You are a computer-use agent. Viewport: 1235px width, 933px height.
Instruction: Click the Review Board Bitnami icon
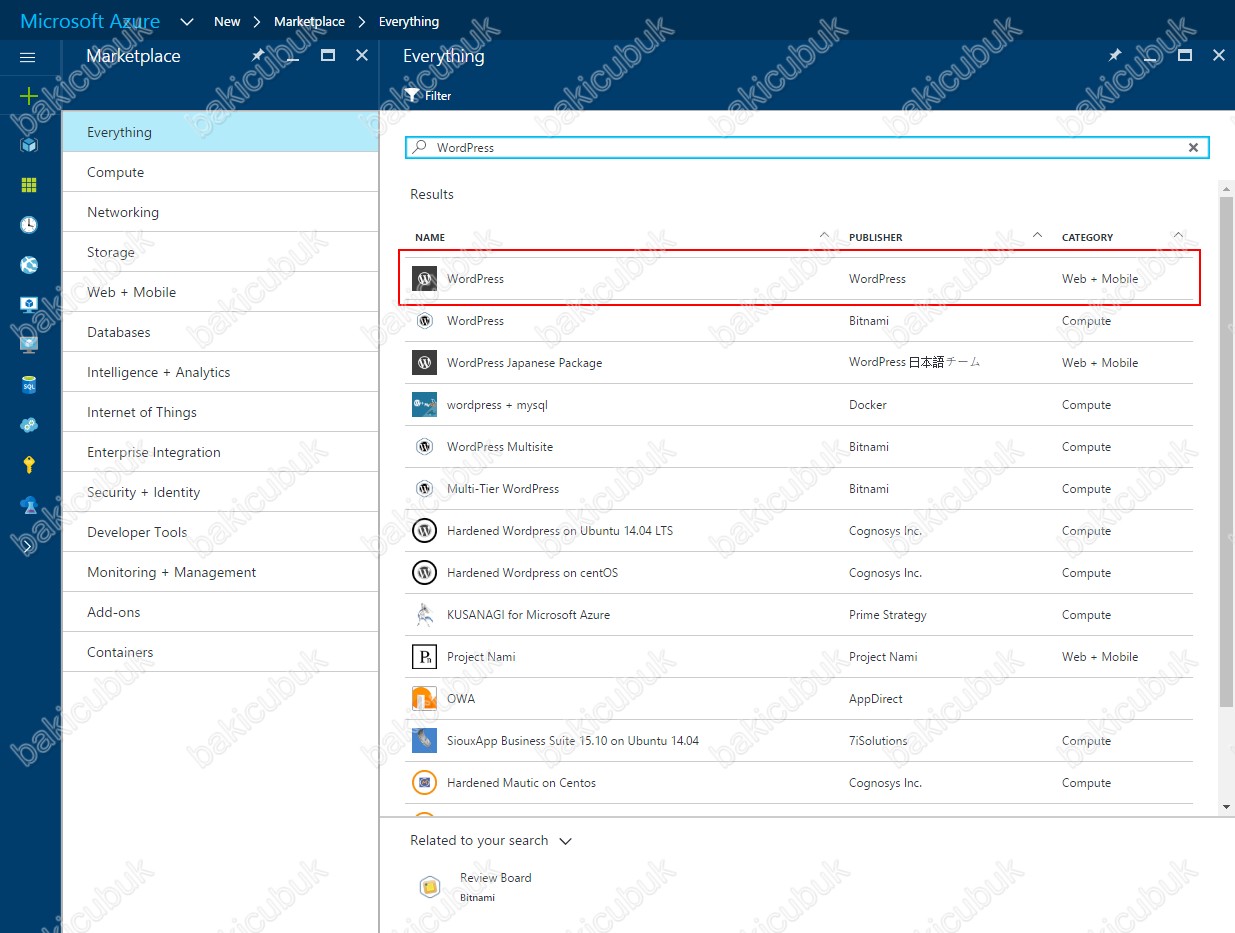(430, 887)
